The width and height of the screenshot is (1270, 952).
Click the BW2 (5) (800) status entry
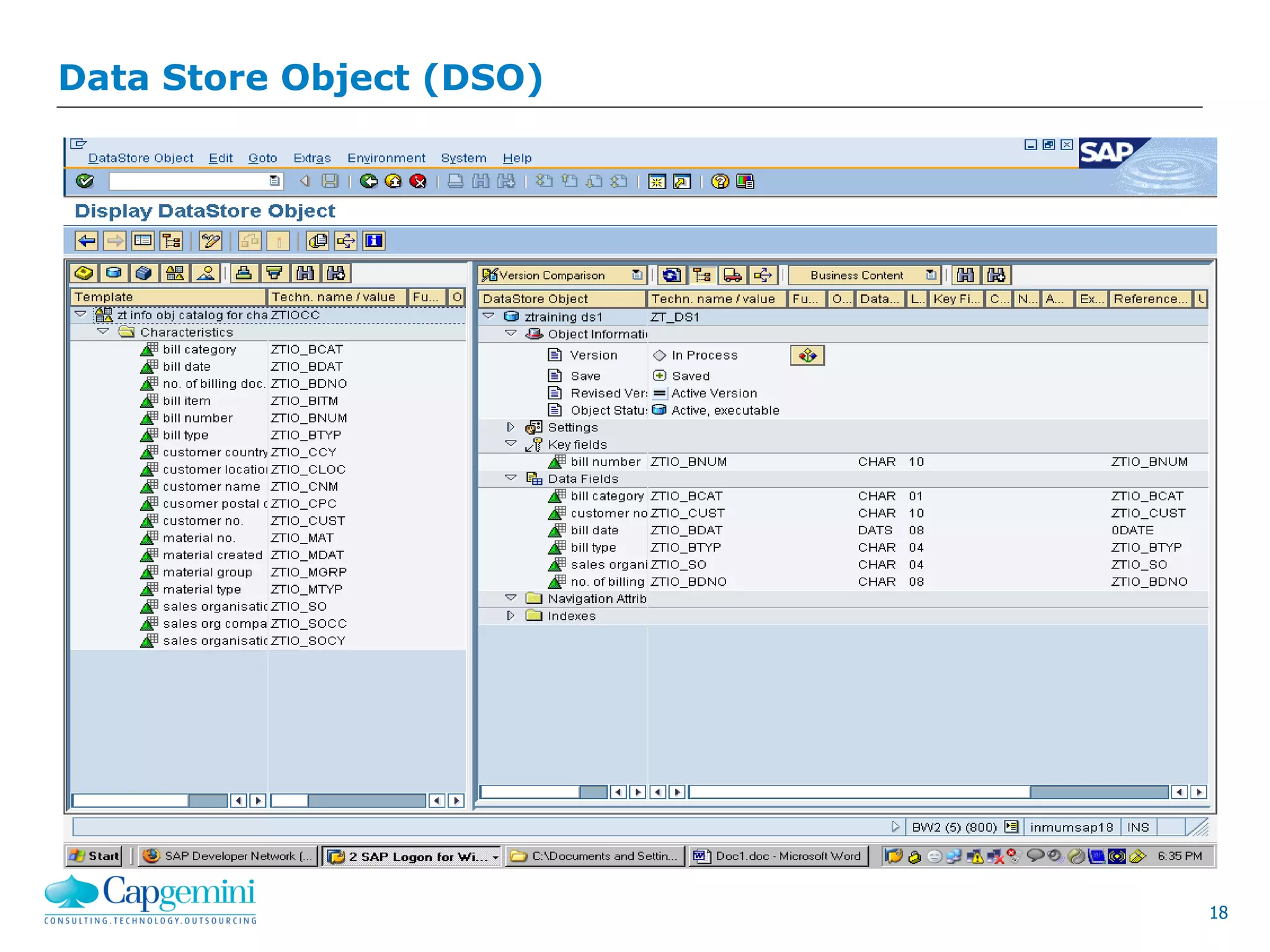pos(954,827)
